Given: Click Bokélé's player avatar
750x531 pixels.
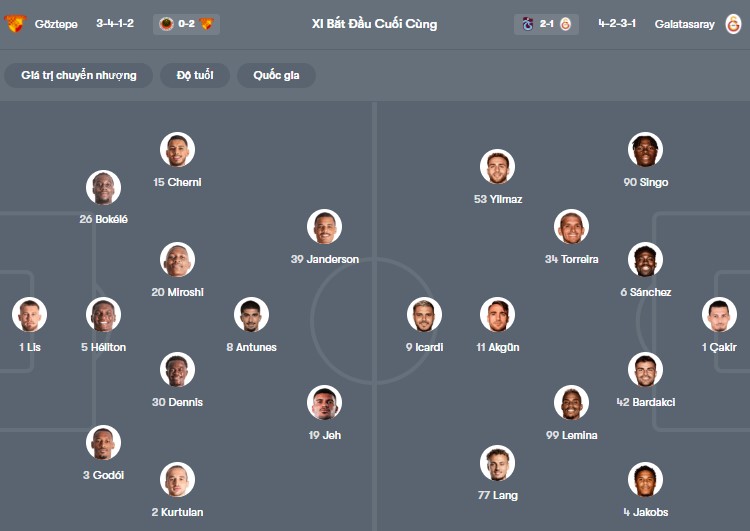Looking at the screenshot, I should coord(103,187).
